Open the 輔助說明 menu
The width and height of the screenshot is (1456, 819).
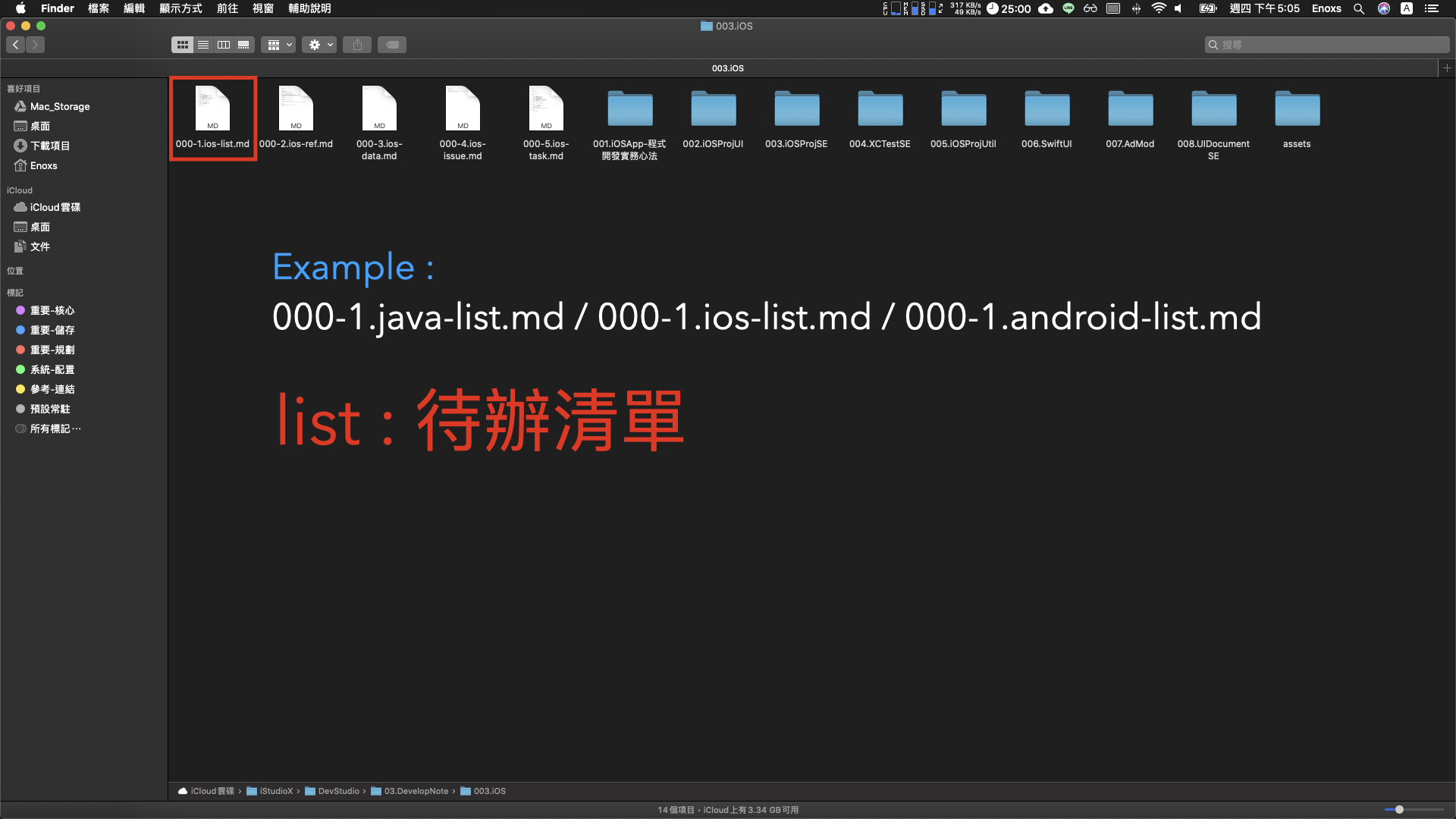coord(309,8)
